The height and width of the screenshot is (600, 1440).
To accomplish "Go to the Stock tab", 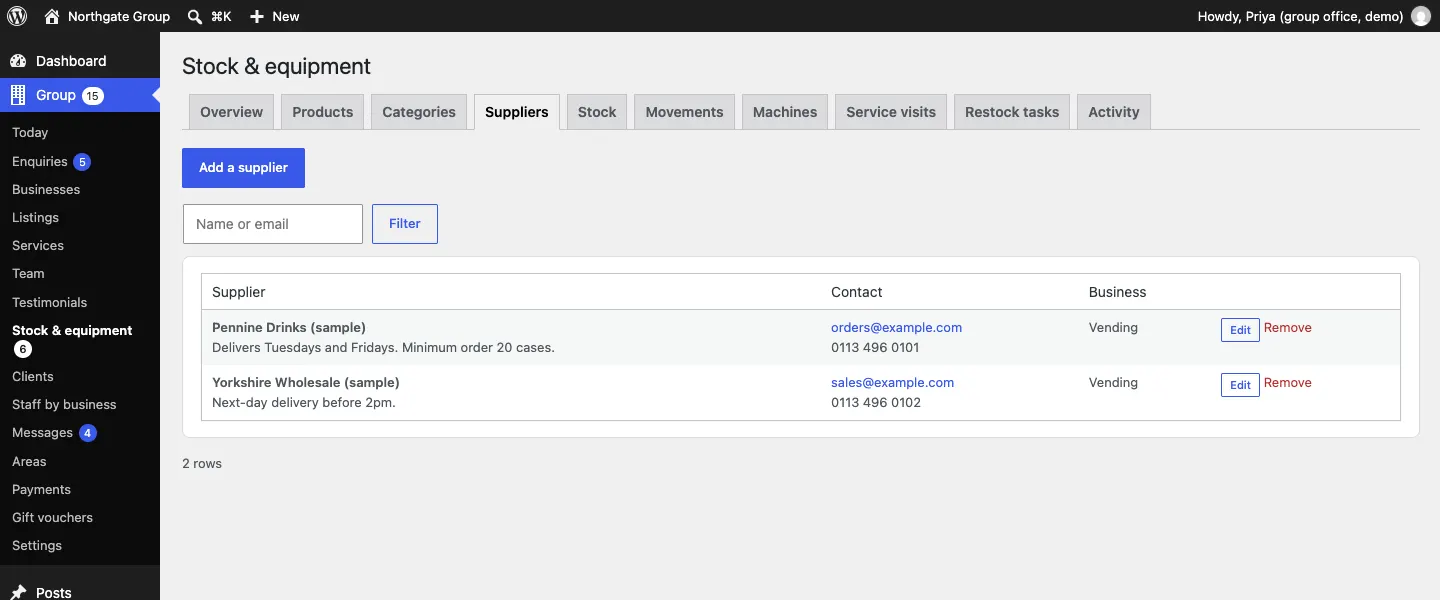I will [x=597, y=112].
